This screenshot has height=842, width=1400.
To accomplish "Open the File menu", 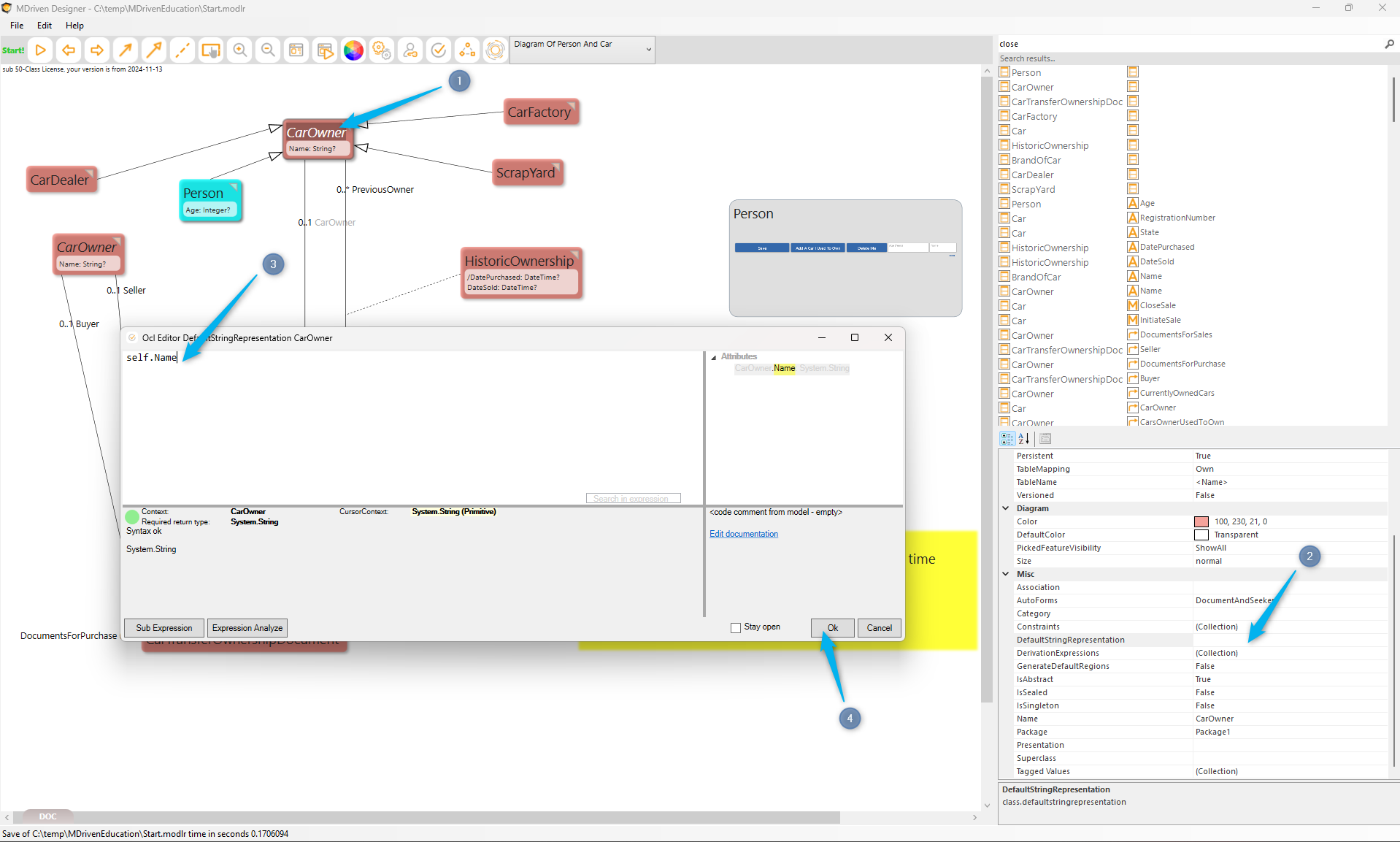I will [x=17, y=26].
